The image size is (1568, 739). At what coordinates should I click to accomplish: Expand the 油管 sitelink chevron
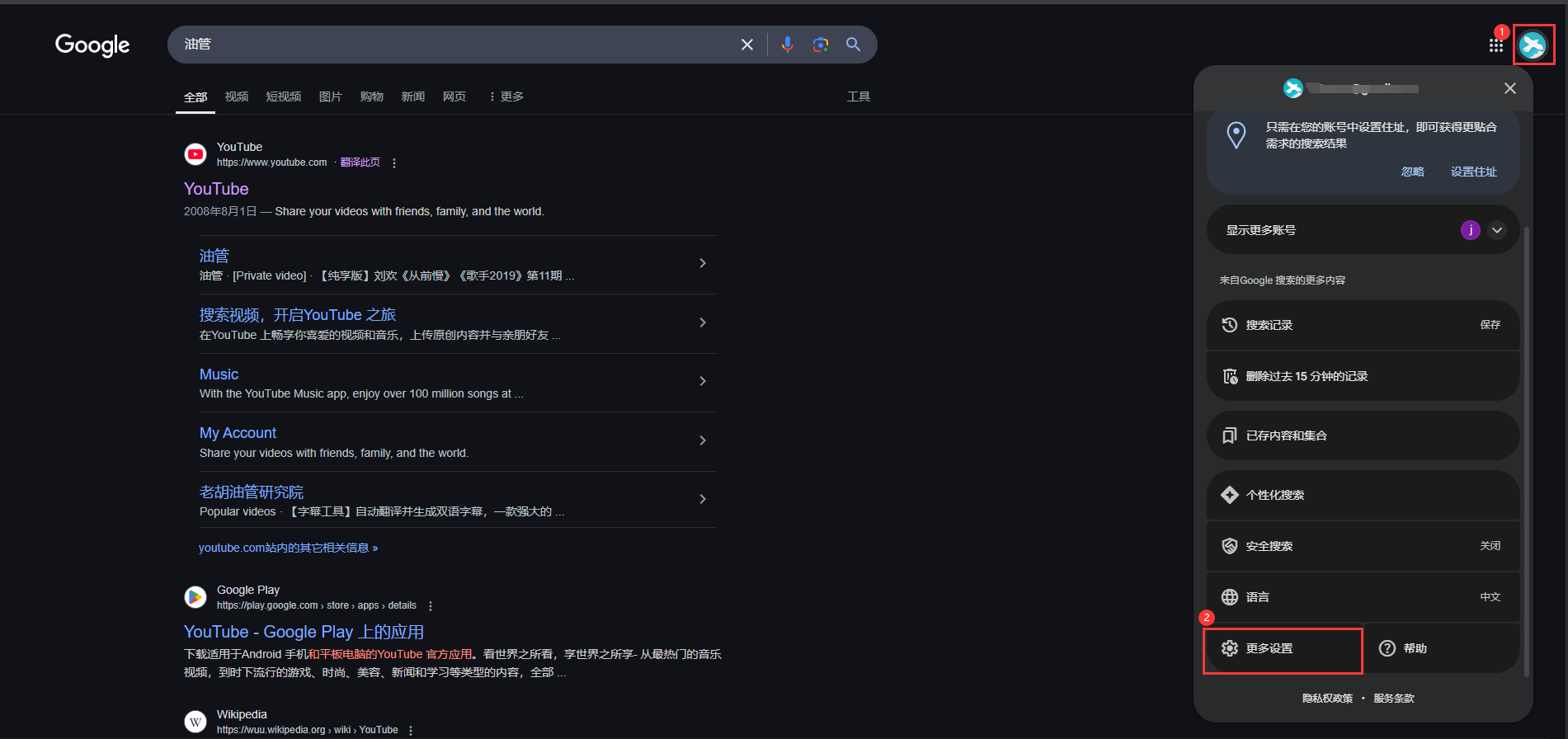[x=703, y=263]
